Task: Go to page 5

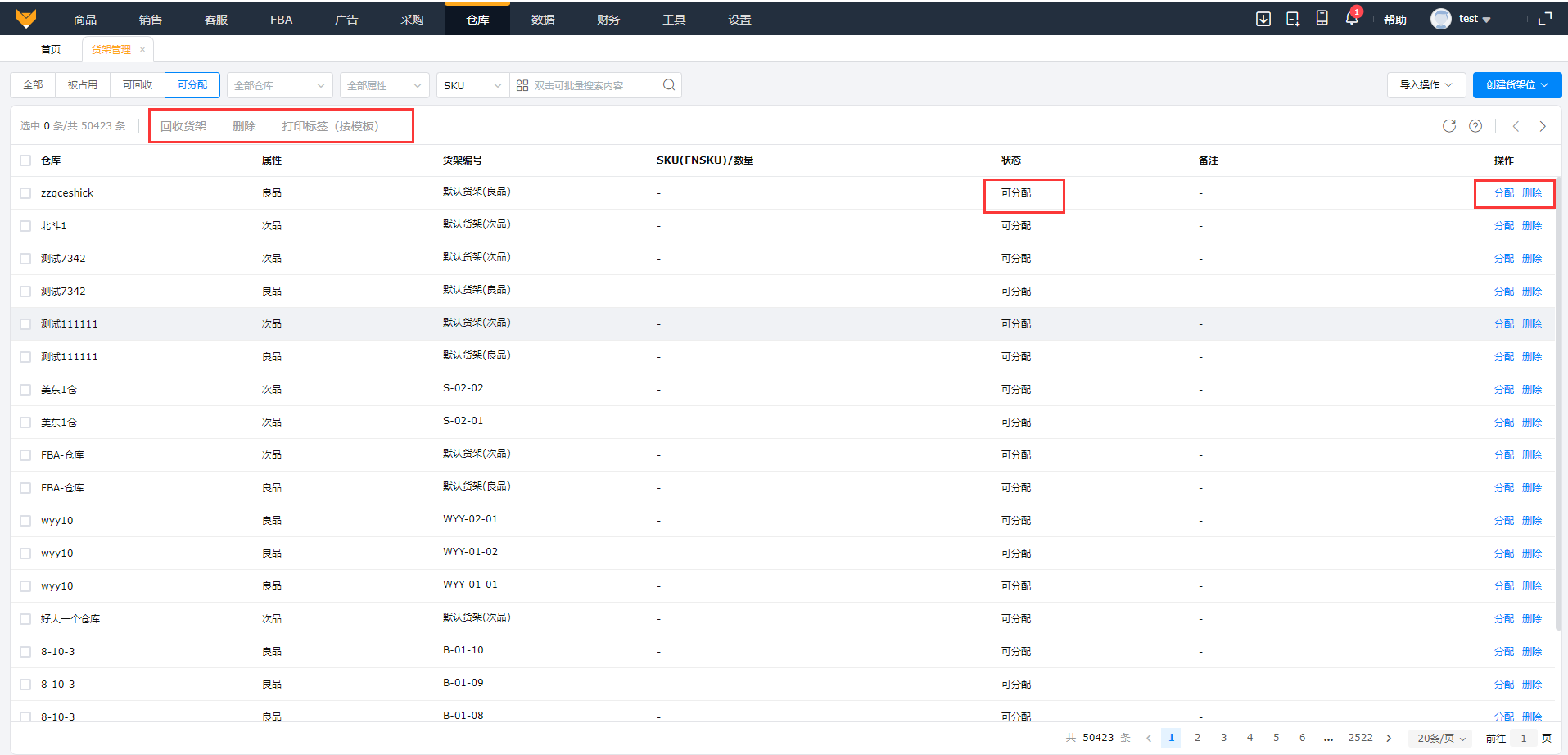Action: [x=1276, y=738]
